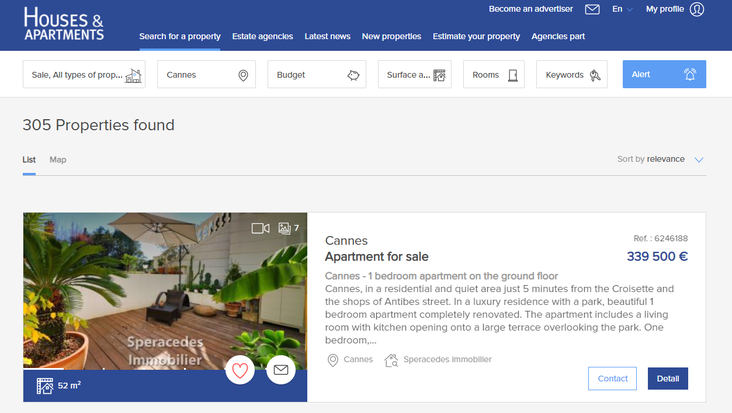Open the Surface area filter dropdown

(x=415, y=74)
